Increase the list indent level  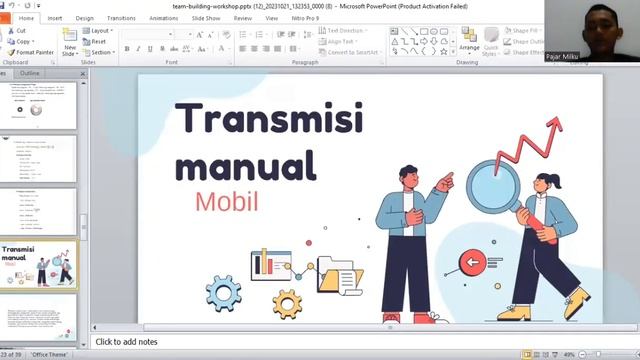291,35
